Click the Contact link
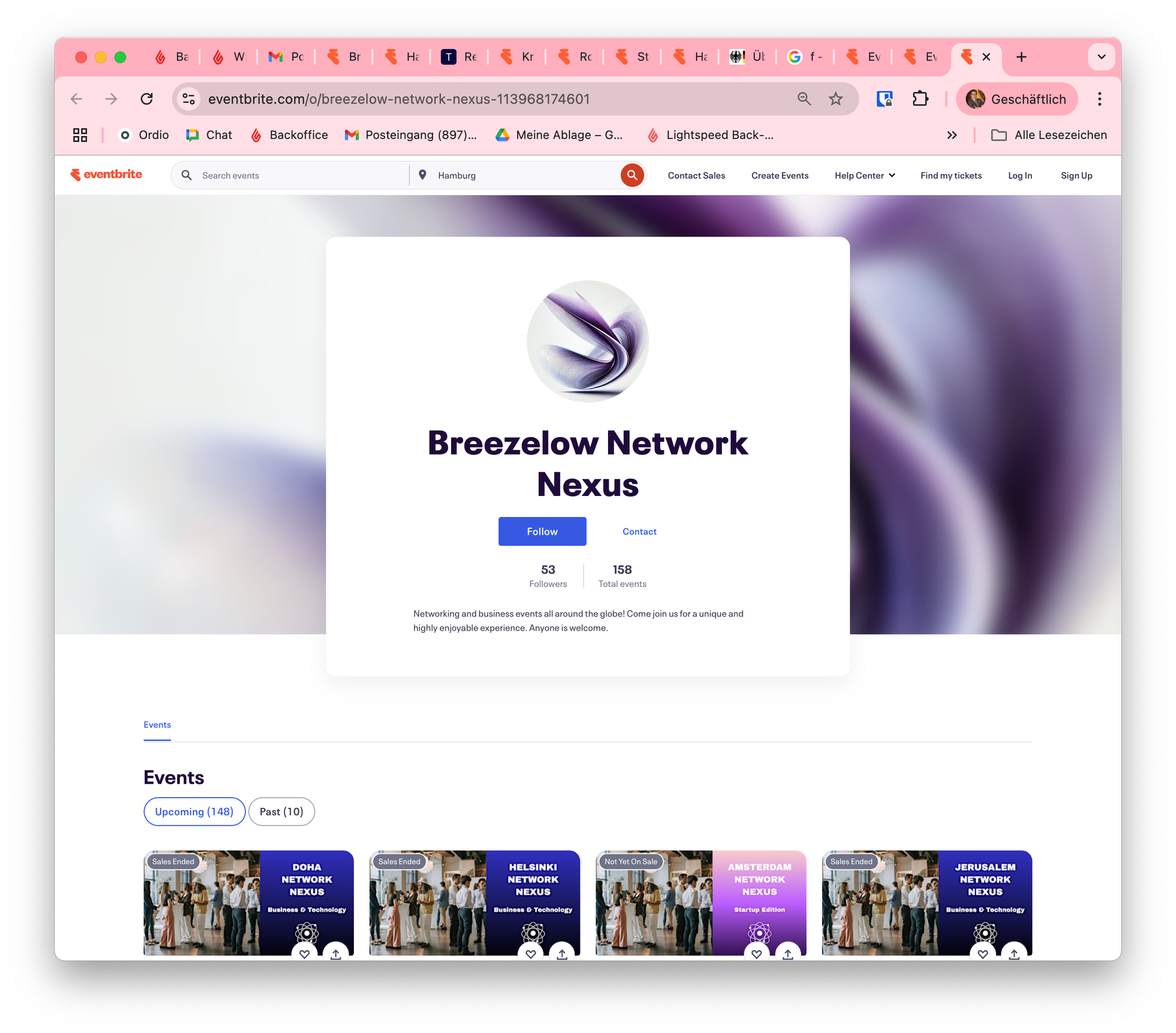 coord(639,531)
